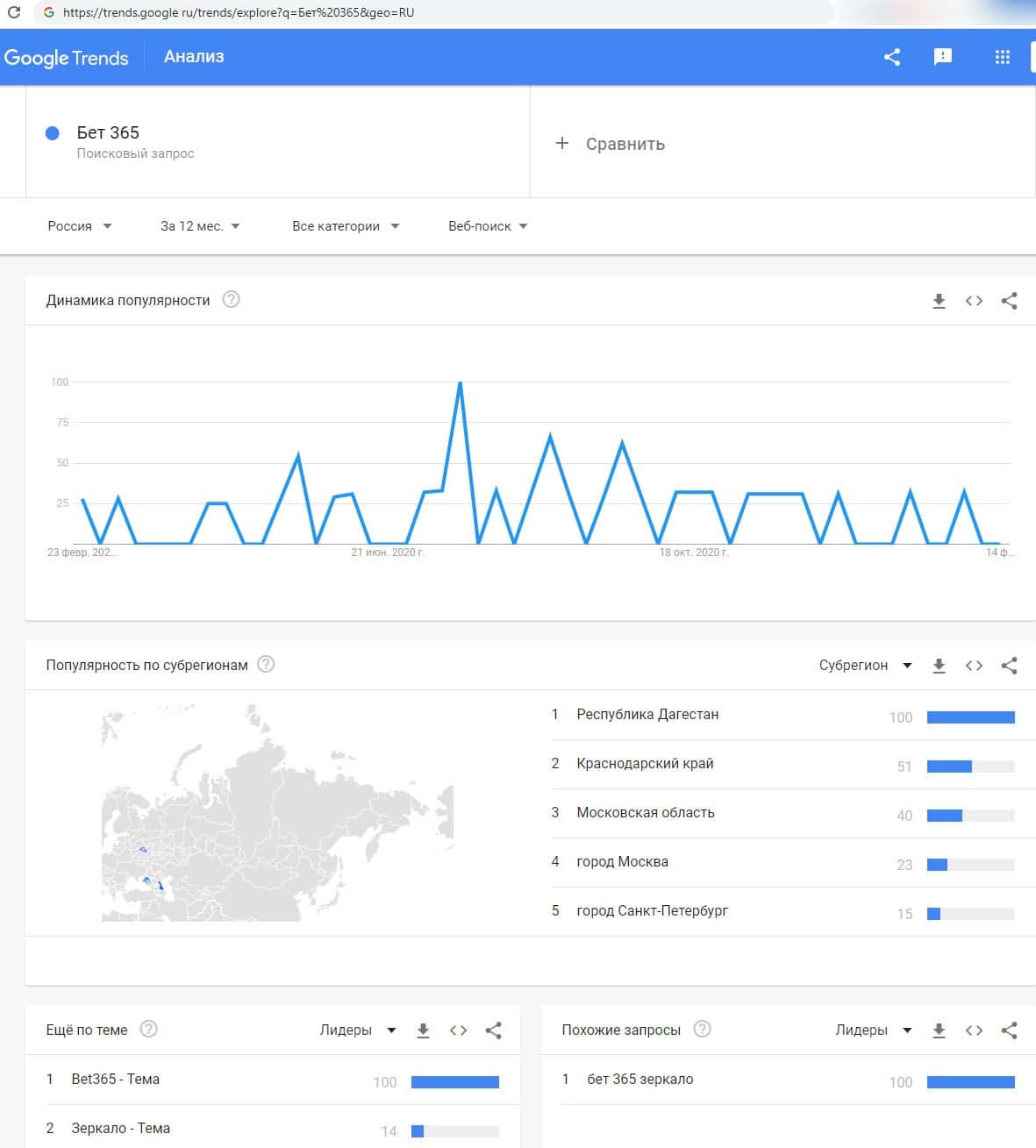The height and width of the screenshot is (1148, 1036).
Task: Click the popularity bar for Республика Дагестан
Action: click(971, 717)
